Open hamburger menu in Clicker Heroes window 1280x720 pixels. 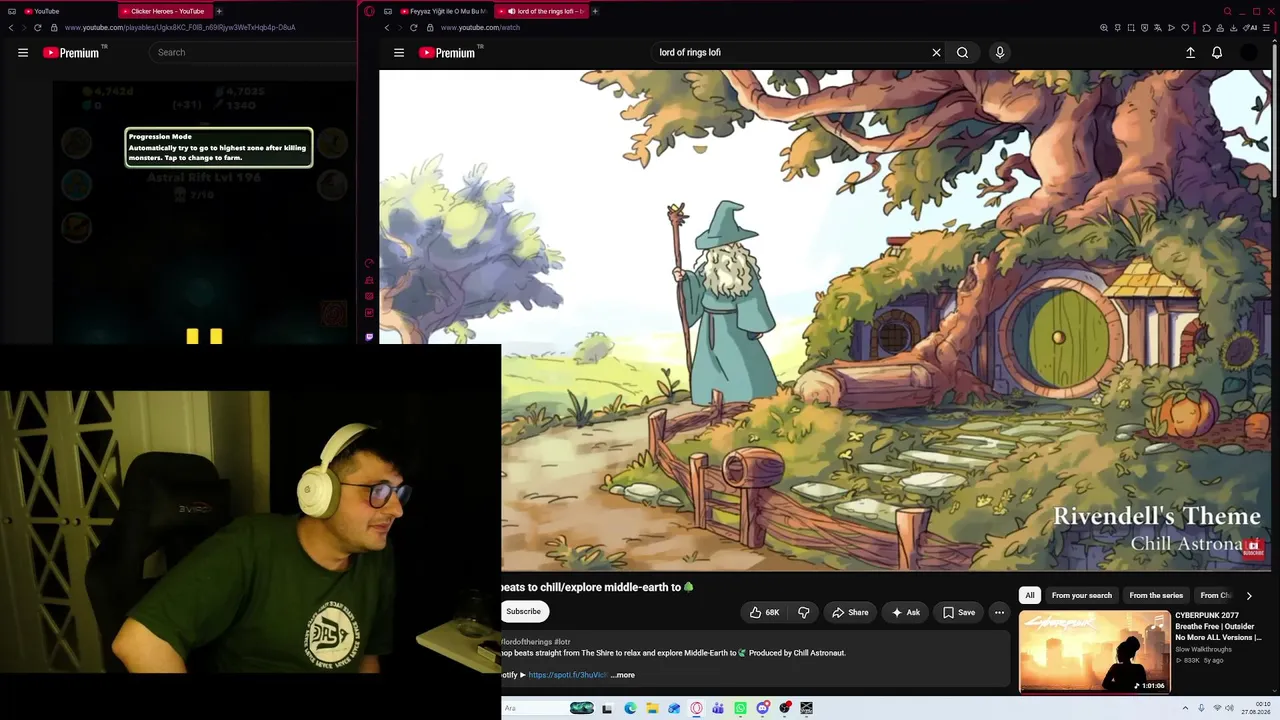point(23,53)
